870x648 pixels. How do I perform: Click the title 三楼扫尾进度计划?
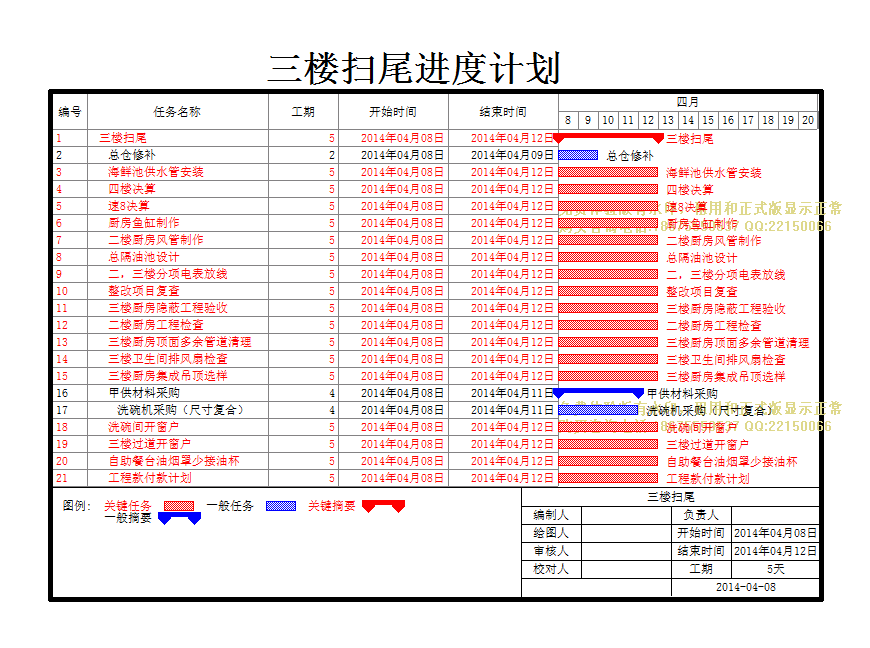tap(414, 69)
